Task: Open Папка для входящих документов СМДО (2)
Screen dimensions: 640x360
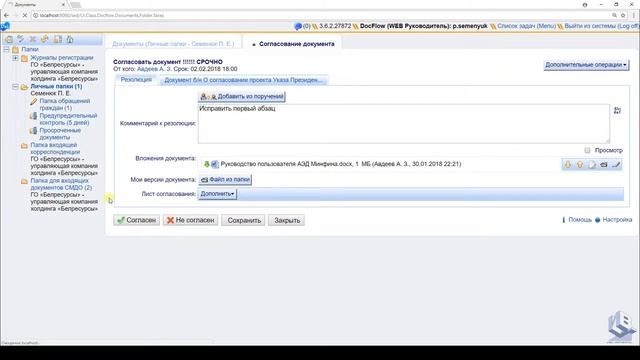Action: click(x=61, y=184)
